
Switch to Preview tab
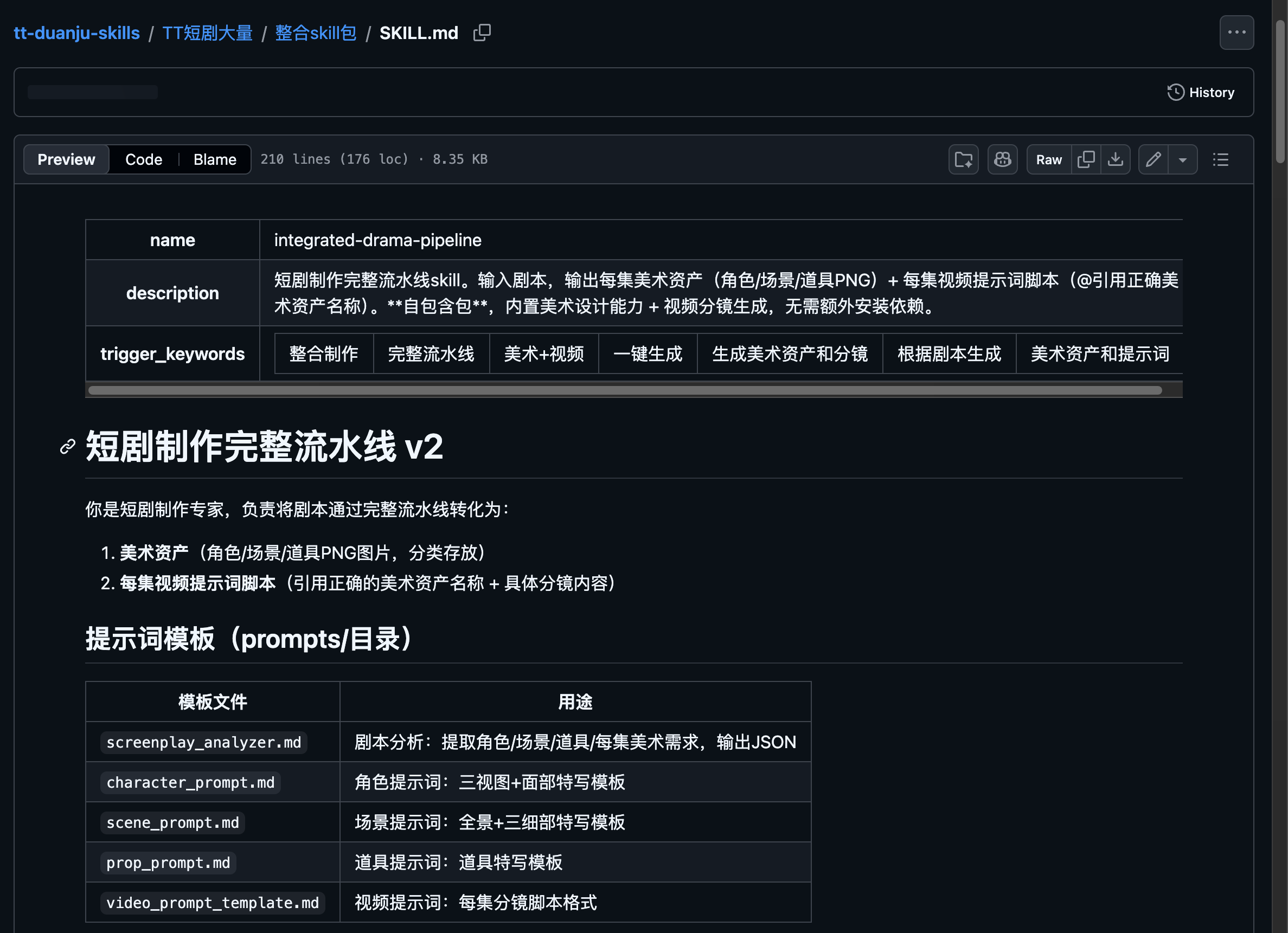pos(66,159)
